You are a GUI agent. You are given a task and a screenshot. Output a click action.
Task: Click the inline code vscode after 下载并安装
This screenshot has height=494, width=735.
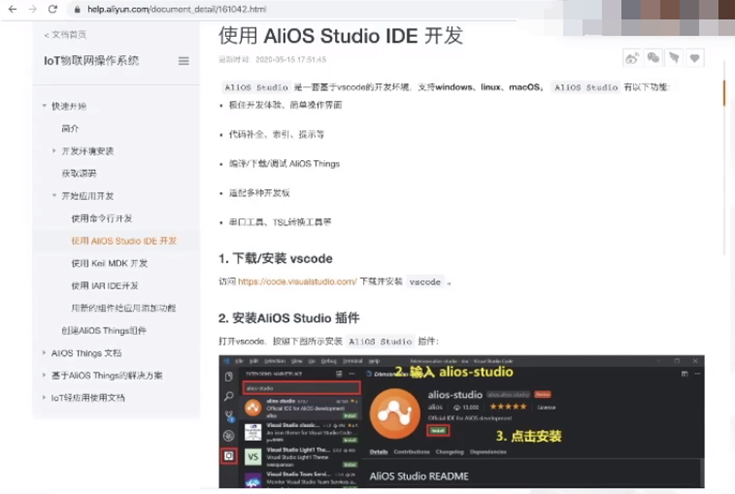[x=425, y=282]
